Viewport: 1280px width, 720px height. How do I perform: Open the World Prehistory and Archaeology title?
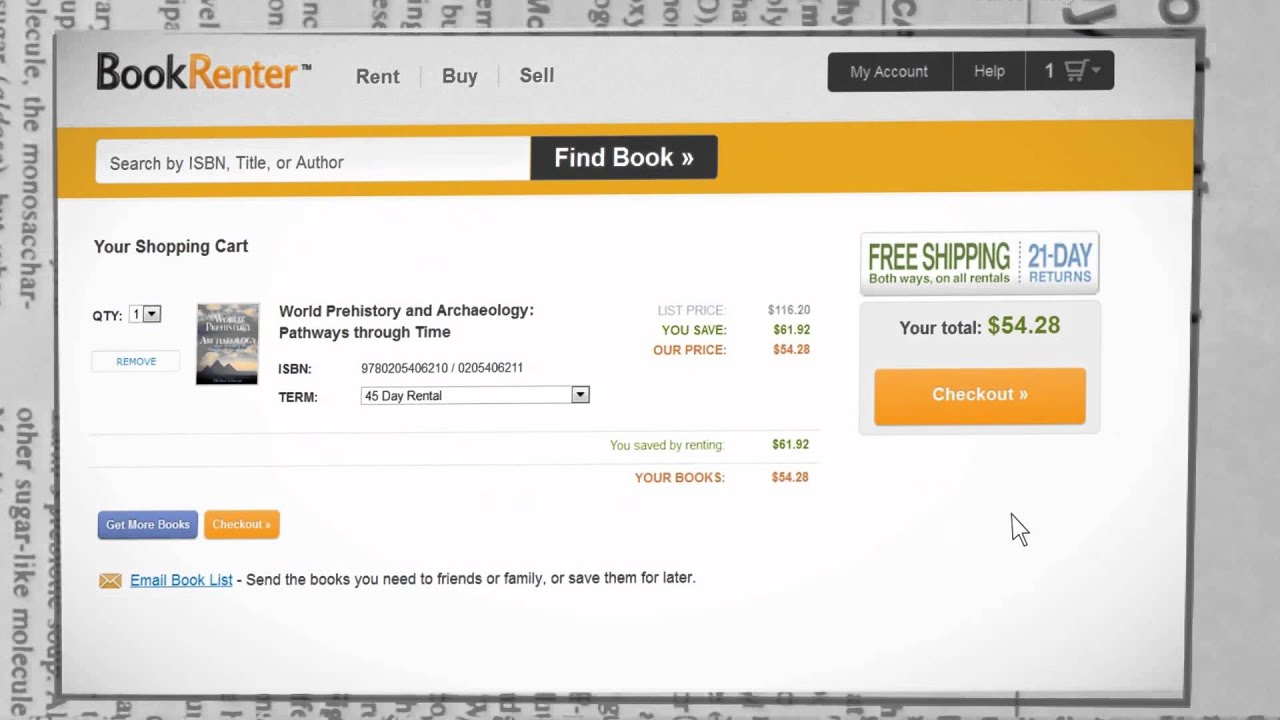coord(406,321)
